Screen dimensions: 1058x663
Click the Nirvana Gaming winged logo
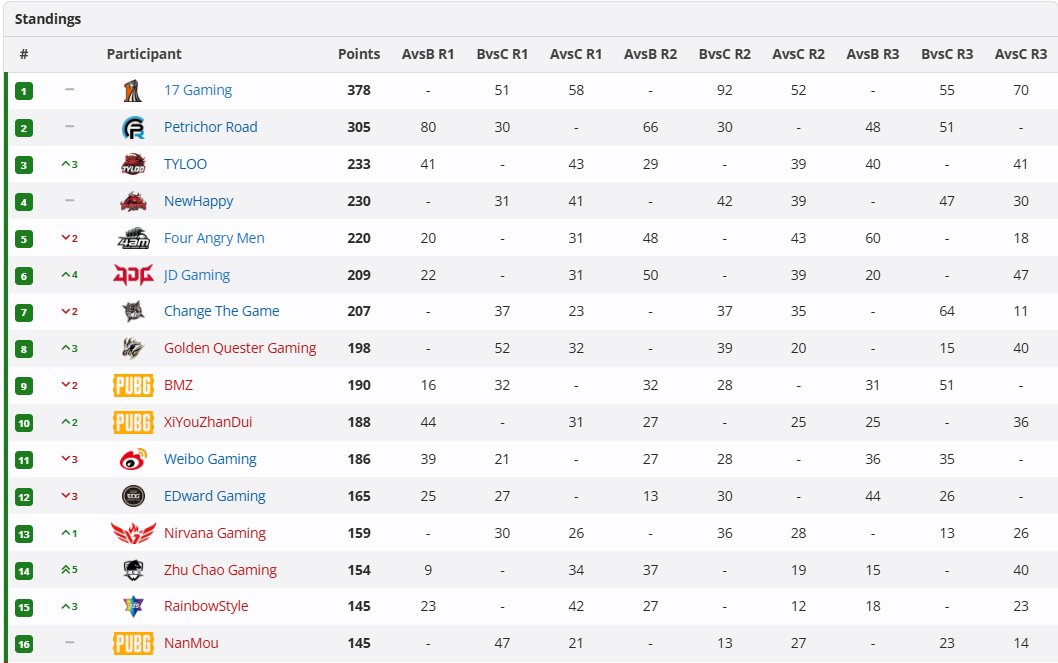[x=133, y=534]
